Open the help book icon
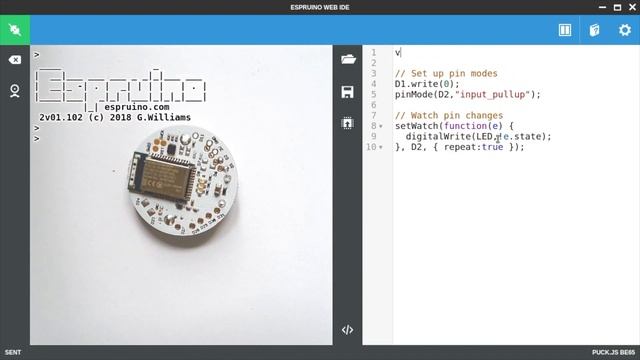This screenshot has height=360, width=640. click(595, 30)
